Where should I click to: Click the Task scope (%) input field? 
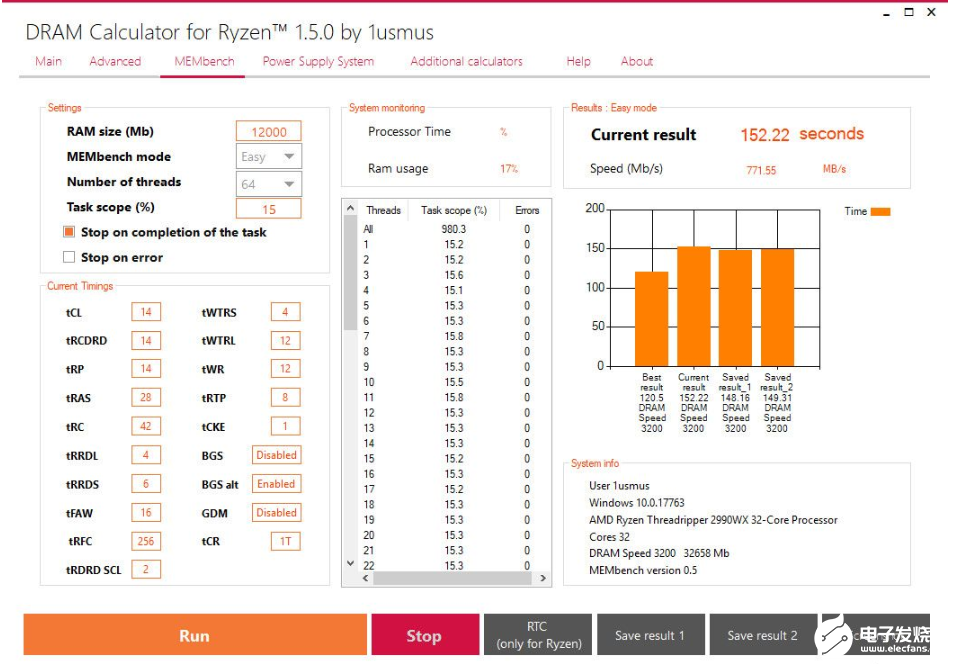[268, 208]
